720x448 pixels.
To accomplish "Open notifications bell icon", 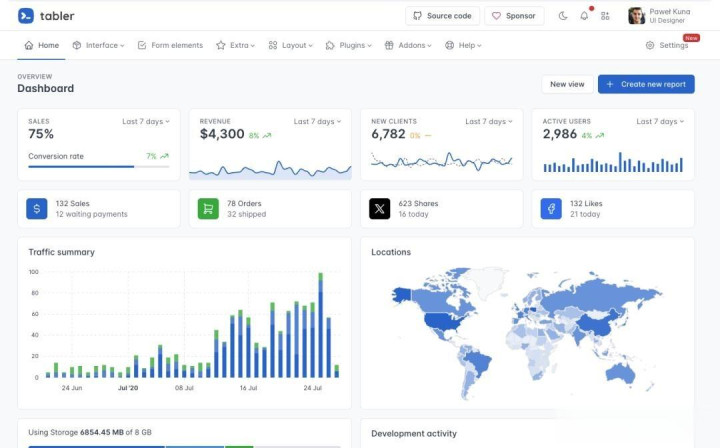I will (x=584, y=16).
